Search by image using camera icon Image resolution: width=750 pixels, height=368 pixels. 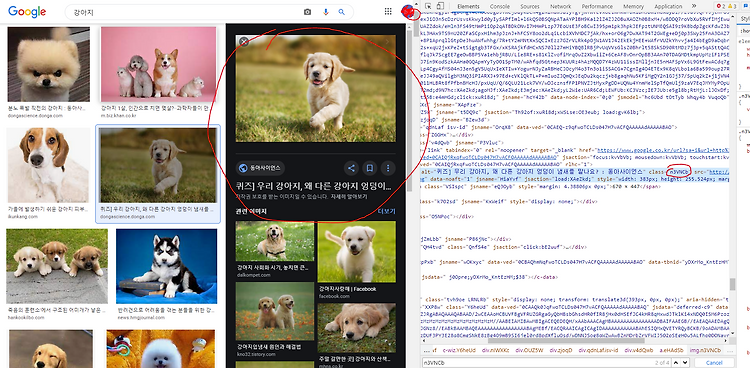308,12
